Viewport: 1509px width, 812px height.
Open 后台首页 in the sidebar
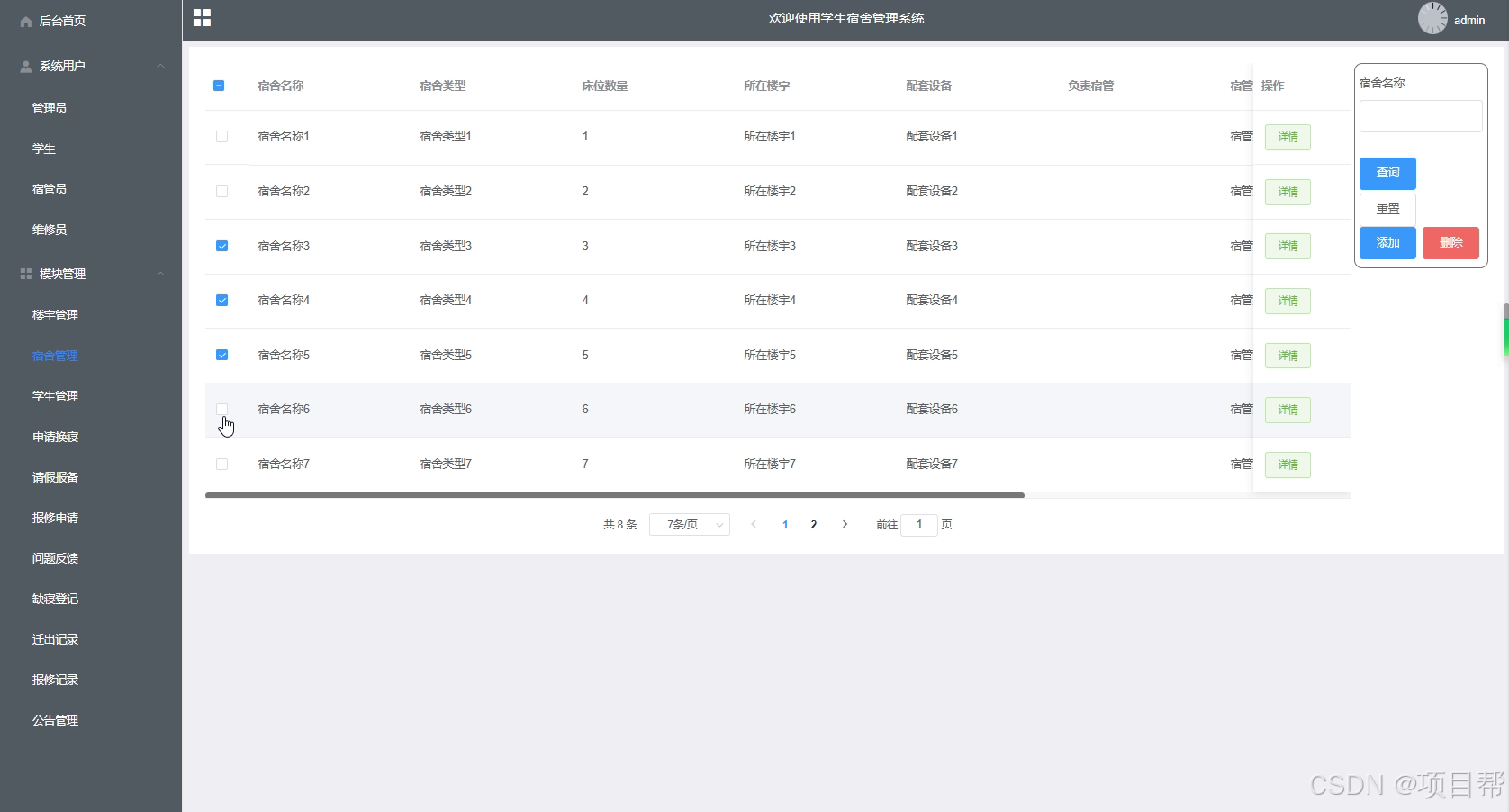tap(62, 21)
